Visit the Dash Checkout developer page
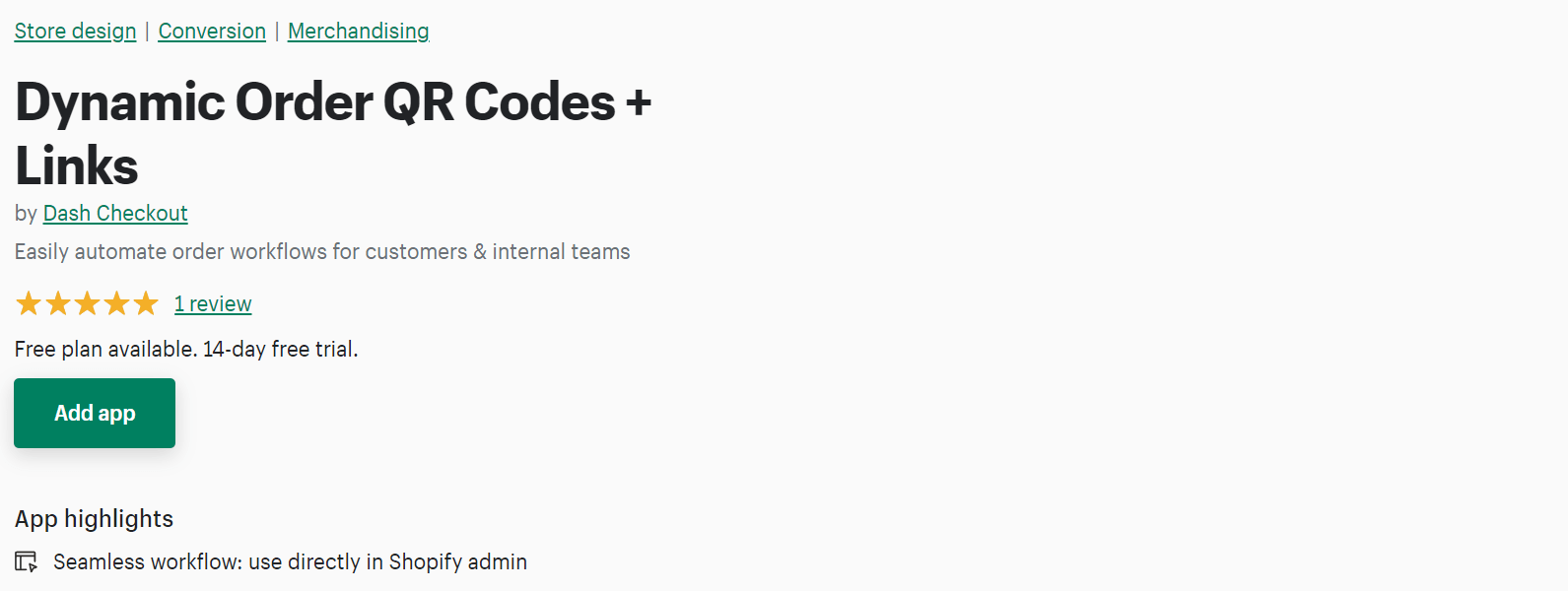The width and height of the screenshot is (1568, 591). (115, 214)
